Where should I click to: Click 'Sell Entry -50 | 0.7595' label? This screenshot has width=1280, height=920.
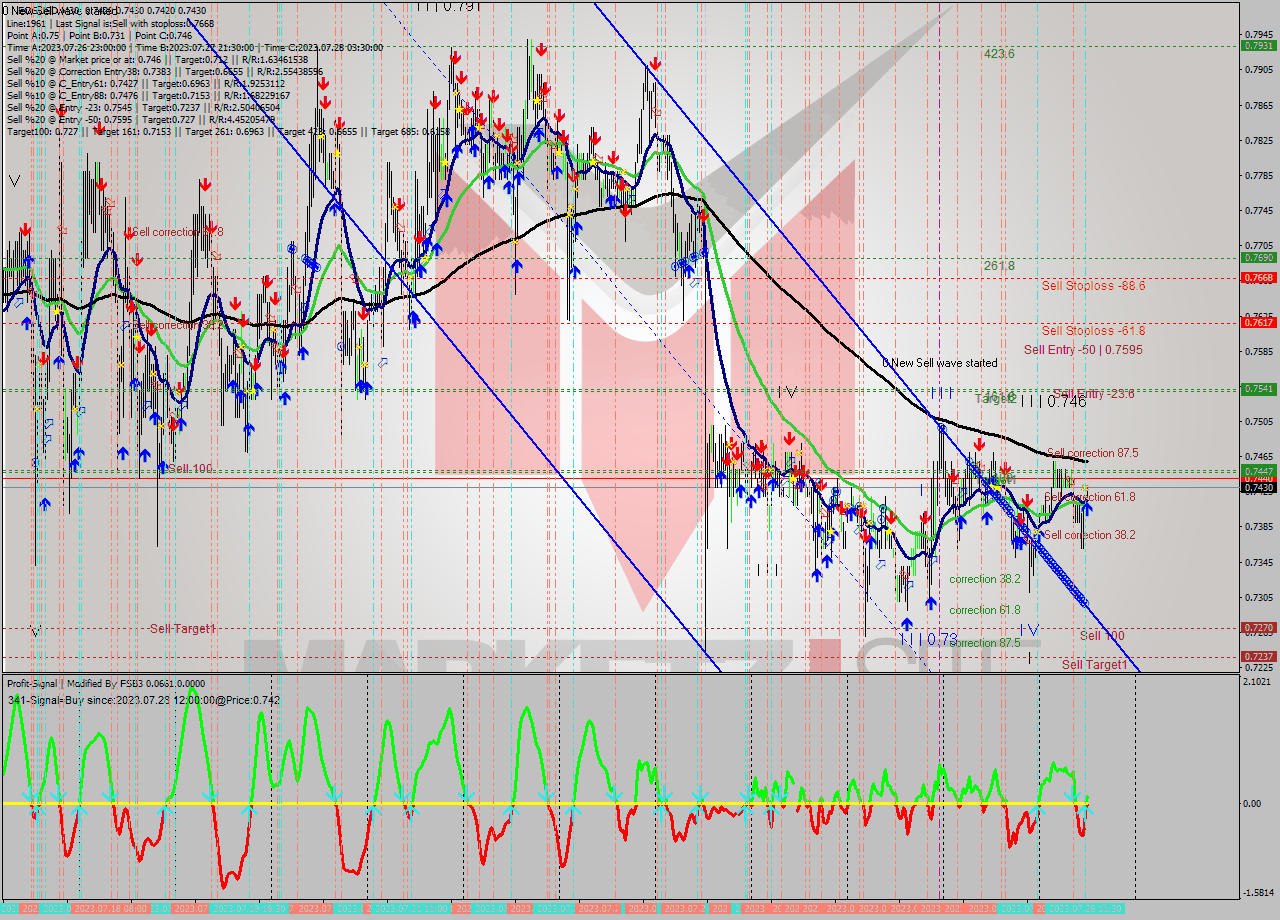point(1083,350)
